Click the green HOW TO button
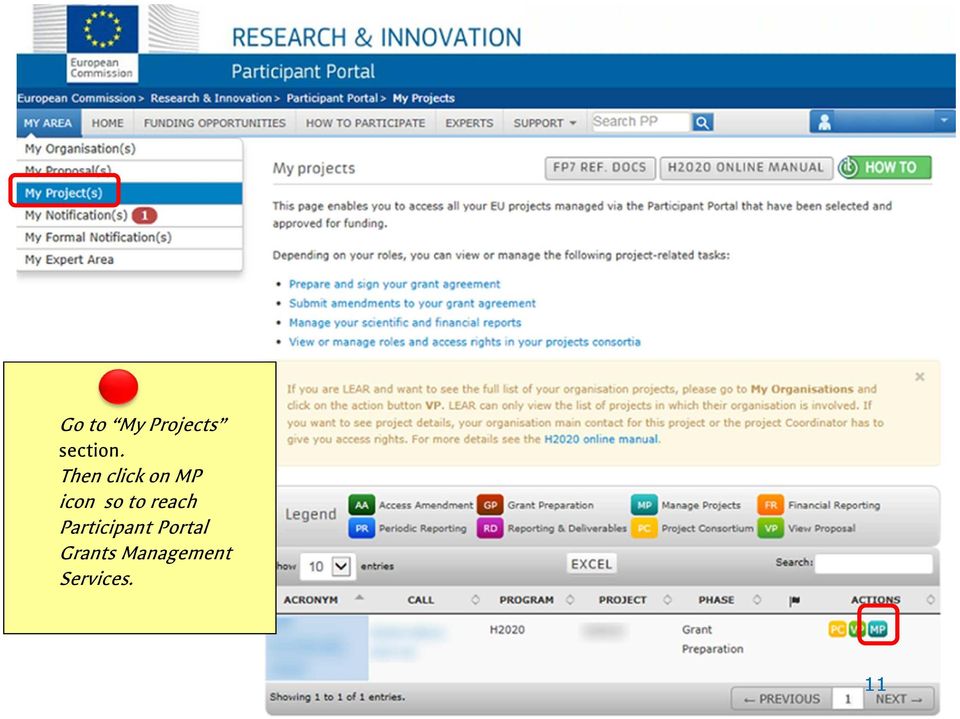Image resolution: width=960 pixels, height=719 pixels. 885,167
